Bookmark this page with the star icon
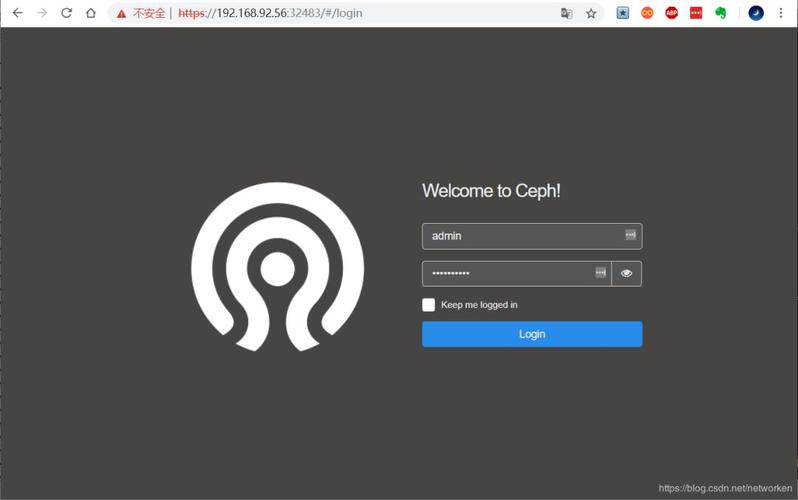This screenshot has height=500, width=798. click(591, 14)
